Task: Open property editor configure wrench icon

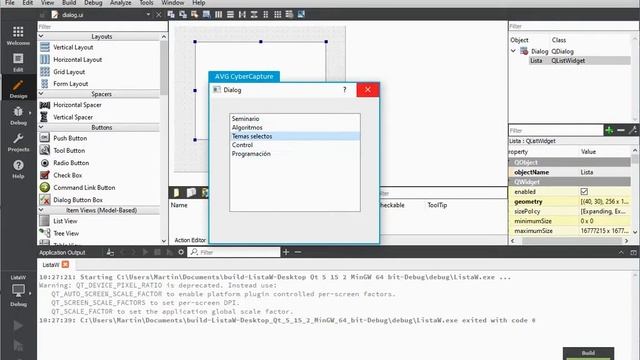Action: [632, 130]
